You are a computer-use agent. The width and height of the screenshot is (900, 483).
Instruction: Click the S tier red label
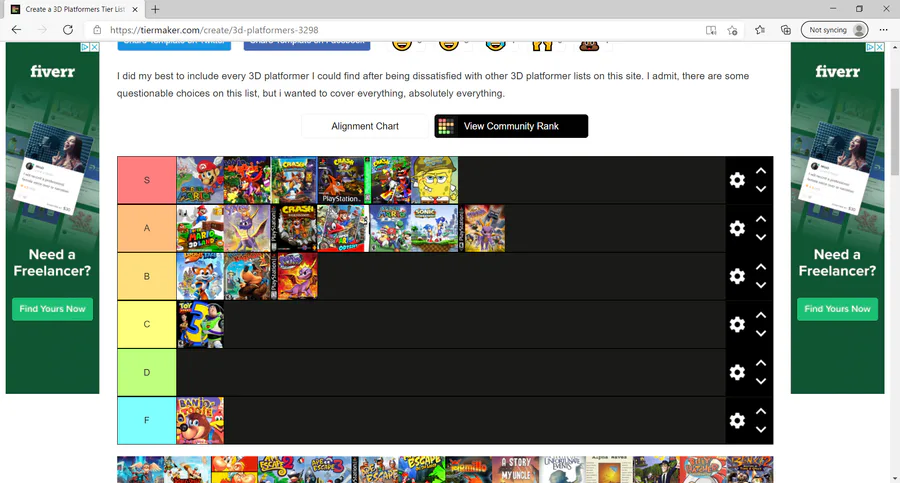(x=146, y=180)
